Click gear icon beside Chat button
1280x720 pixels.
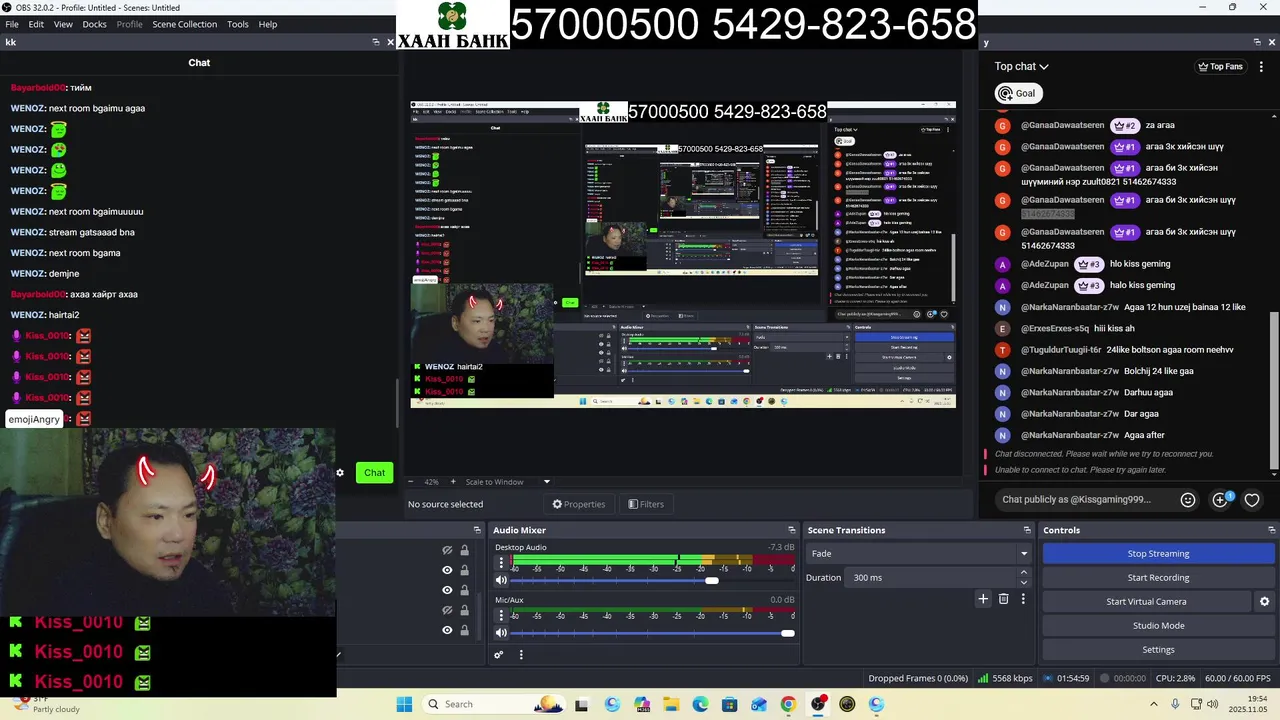(x=340, y=473)
